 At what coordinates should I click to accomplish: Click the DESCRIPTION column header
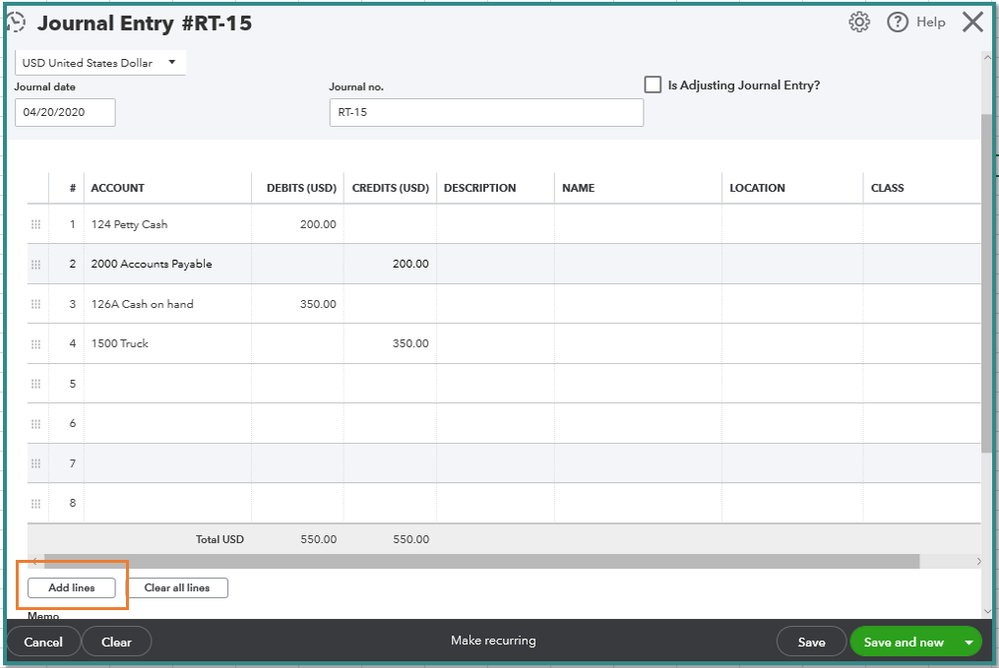(480, 188)
